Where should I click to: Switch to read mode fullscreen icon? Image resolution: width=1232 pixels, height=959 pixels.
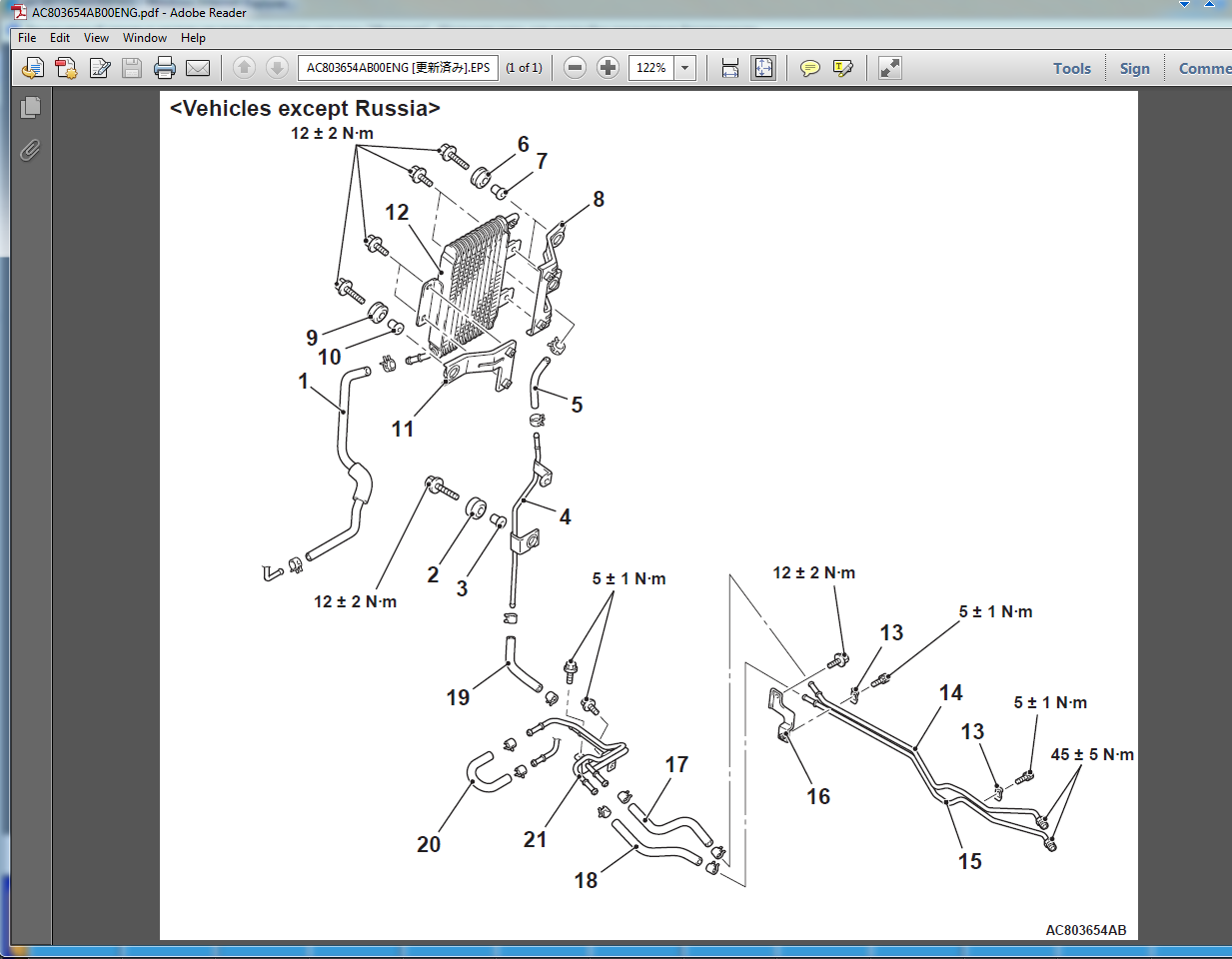[889, 68]
